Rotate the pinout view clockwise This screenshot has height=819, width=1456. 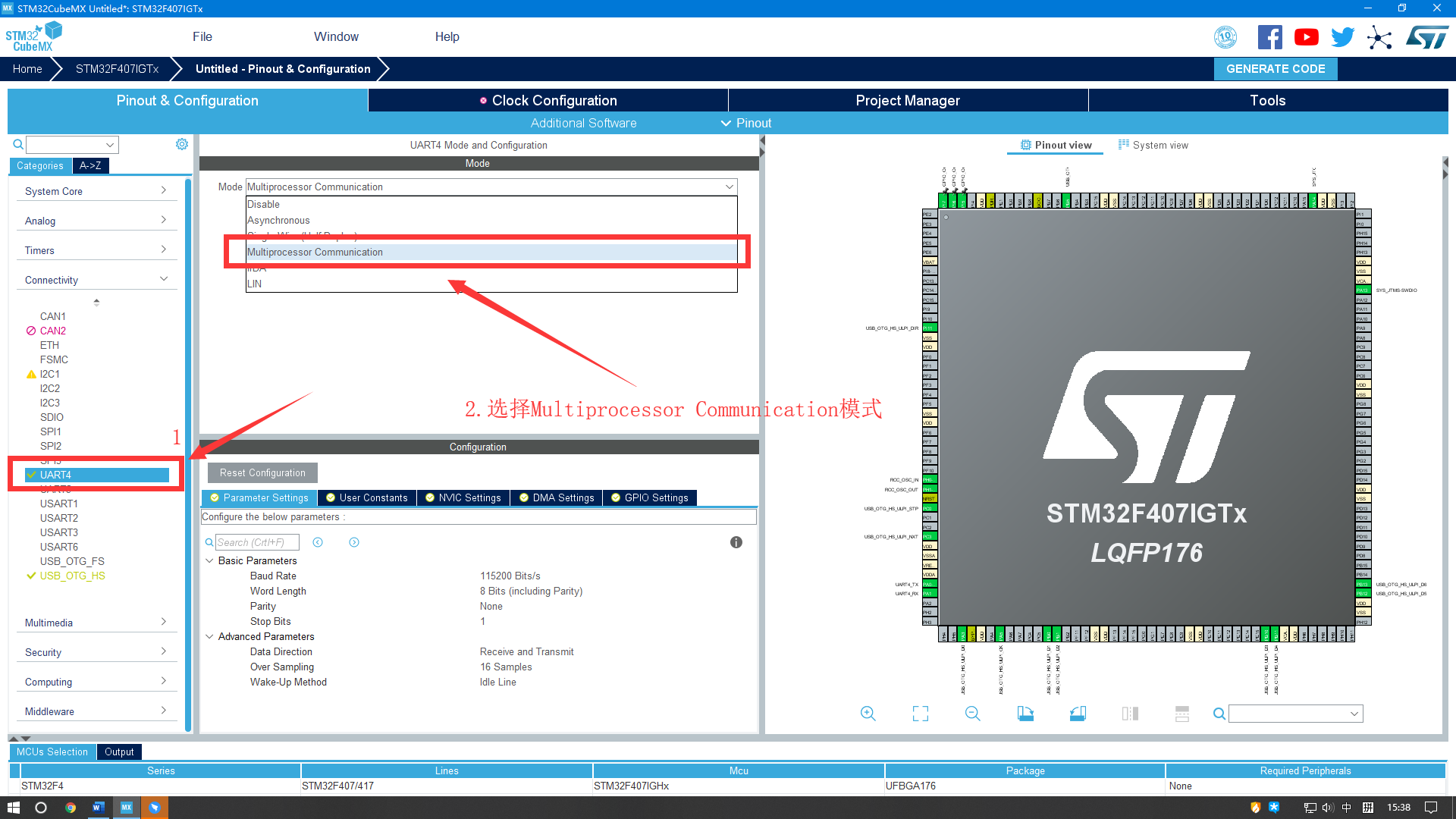point(1025,714)
